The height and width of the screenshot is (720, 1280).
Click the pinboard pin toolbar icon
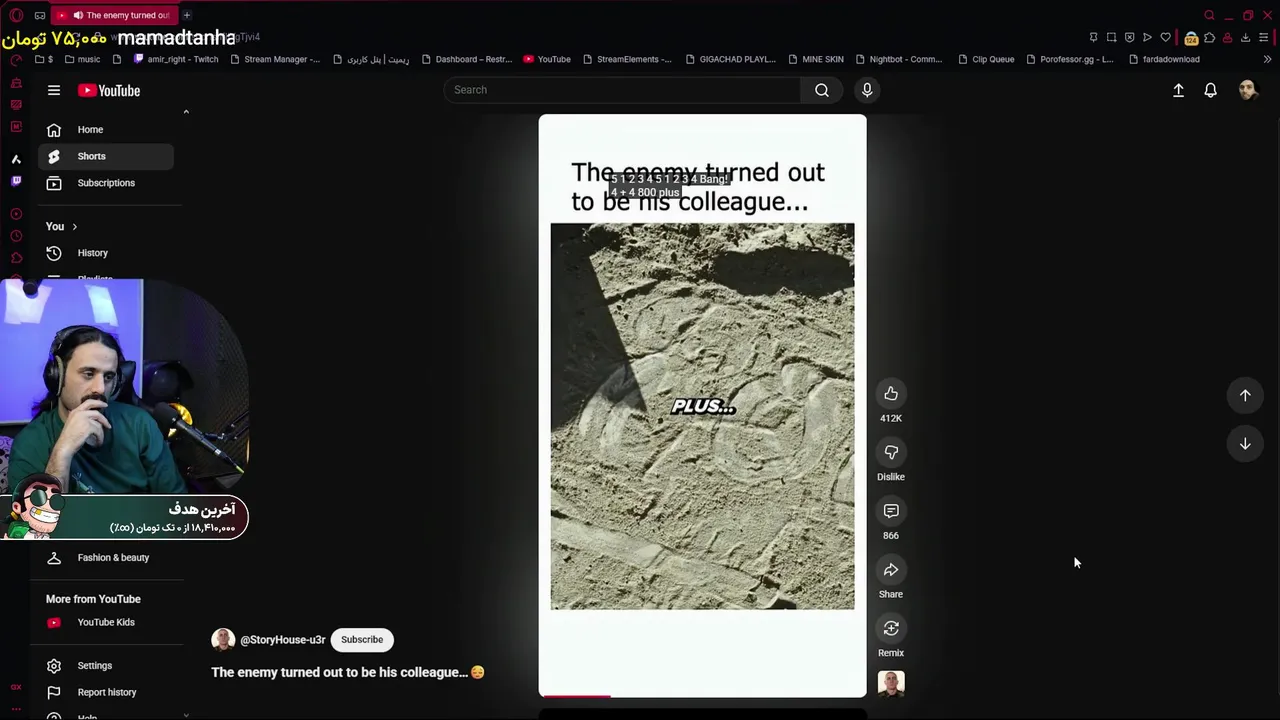click(1093, 38)
